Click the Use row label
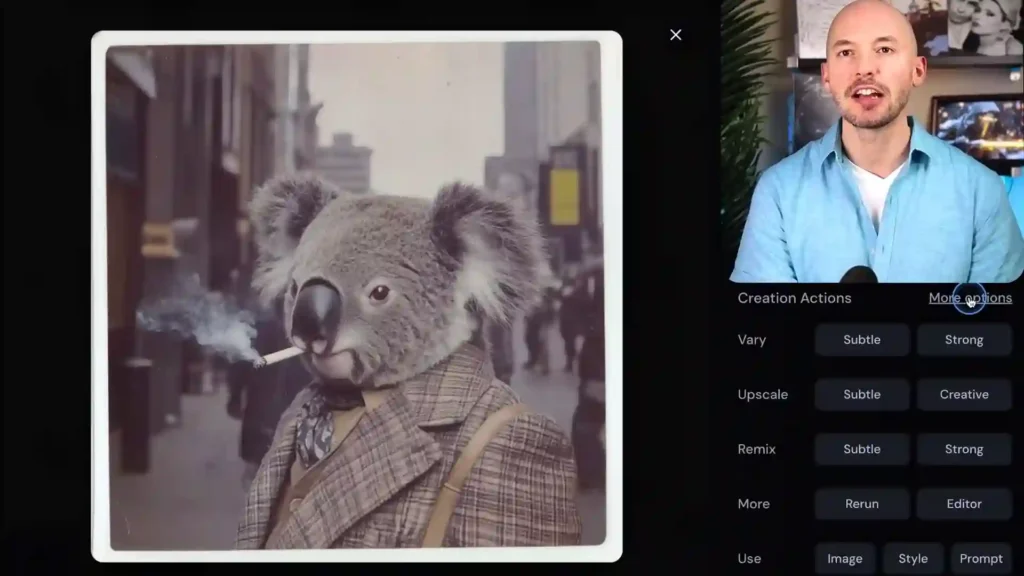Screen dimensions: 1024x576 (749, 559)
